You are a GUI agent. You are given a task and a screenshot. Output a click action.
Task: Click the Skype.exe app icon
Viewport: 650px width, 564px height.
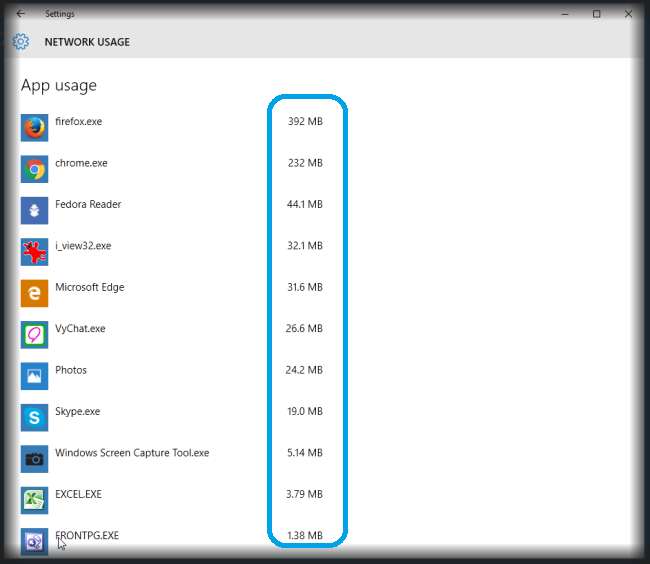point(34,418)
